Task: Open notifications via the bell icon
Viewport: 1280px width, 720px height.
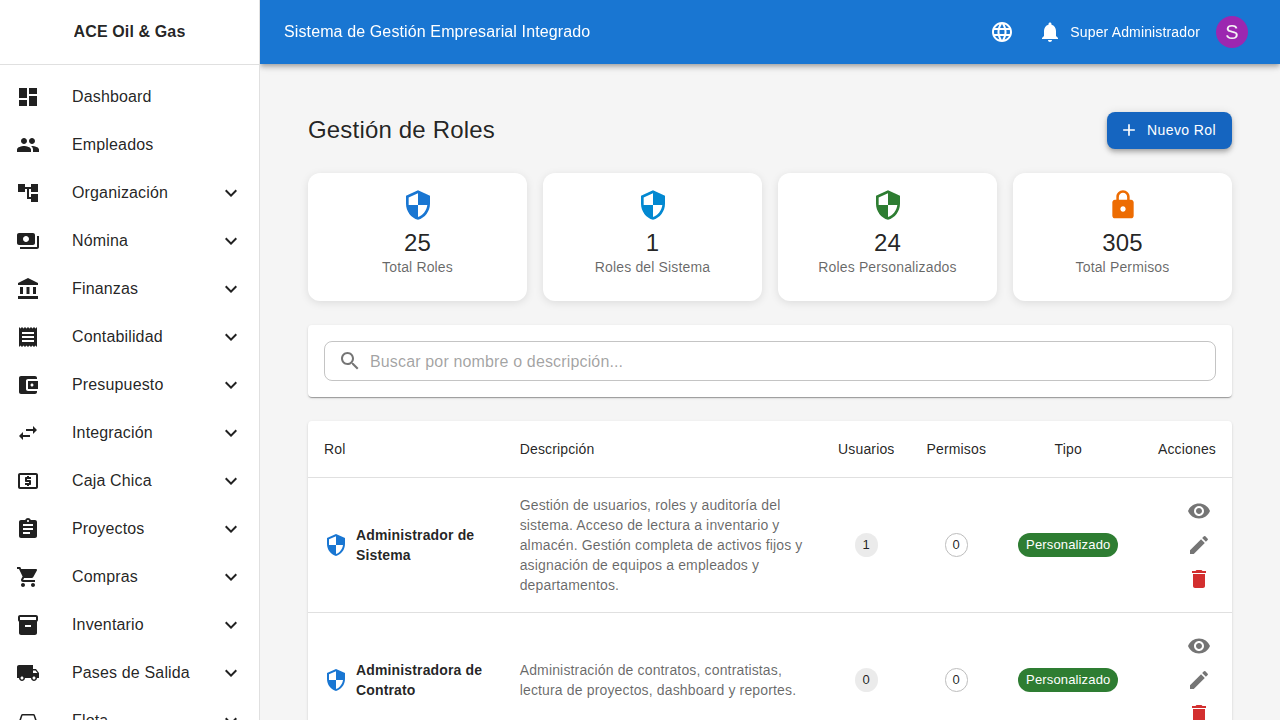Action: [x=1049, y=31]
